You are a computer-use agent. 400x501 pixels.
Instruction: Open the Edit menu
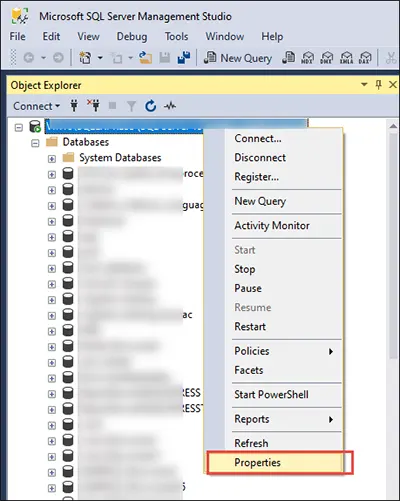51,36
